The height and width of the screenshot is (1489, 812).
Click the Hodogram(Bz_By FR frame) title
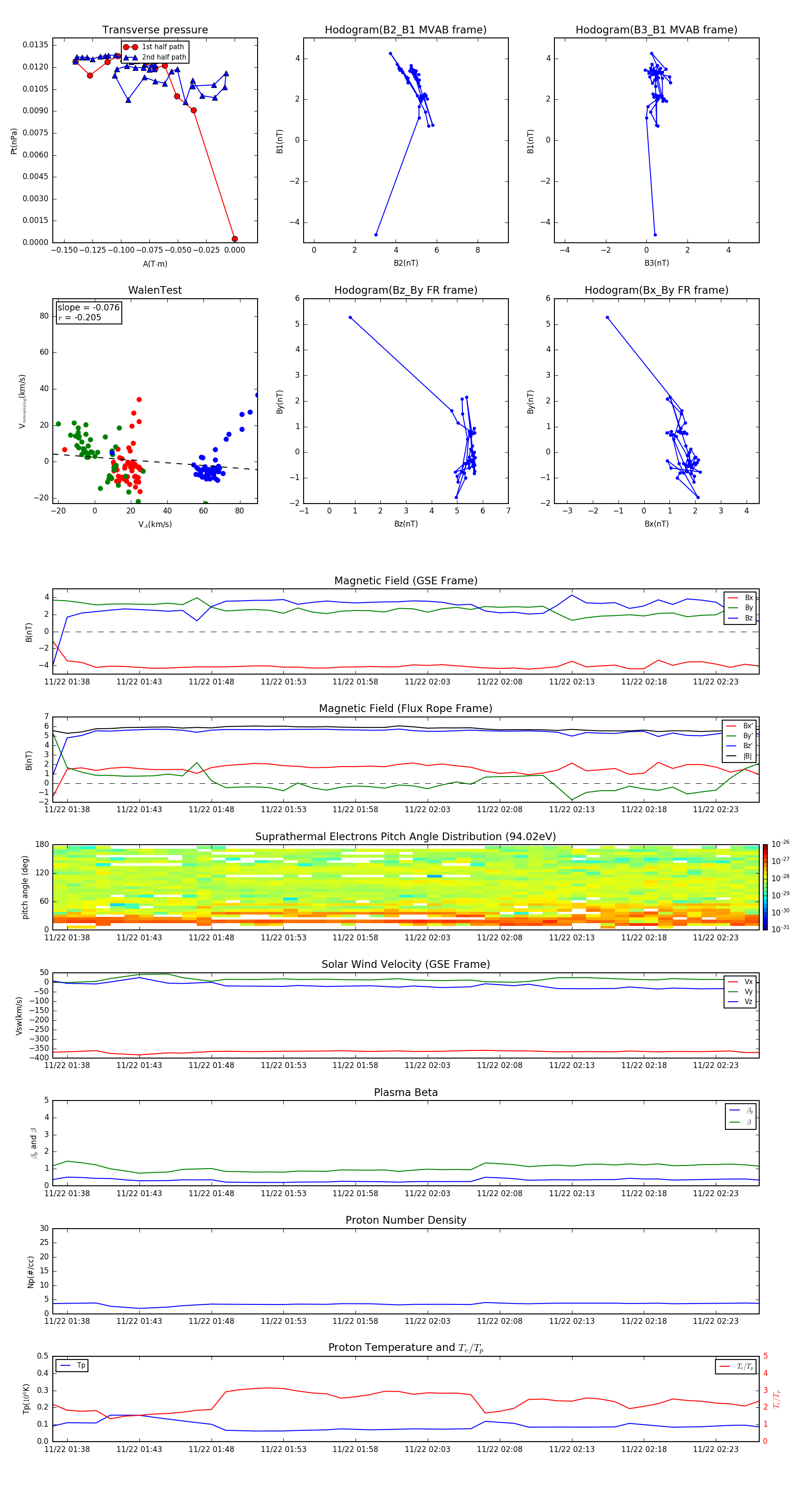pos(406,290)
